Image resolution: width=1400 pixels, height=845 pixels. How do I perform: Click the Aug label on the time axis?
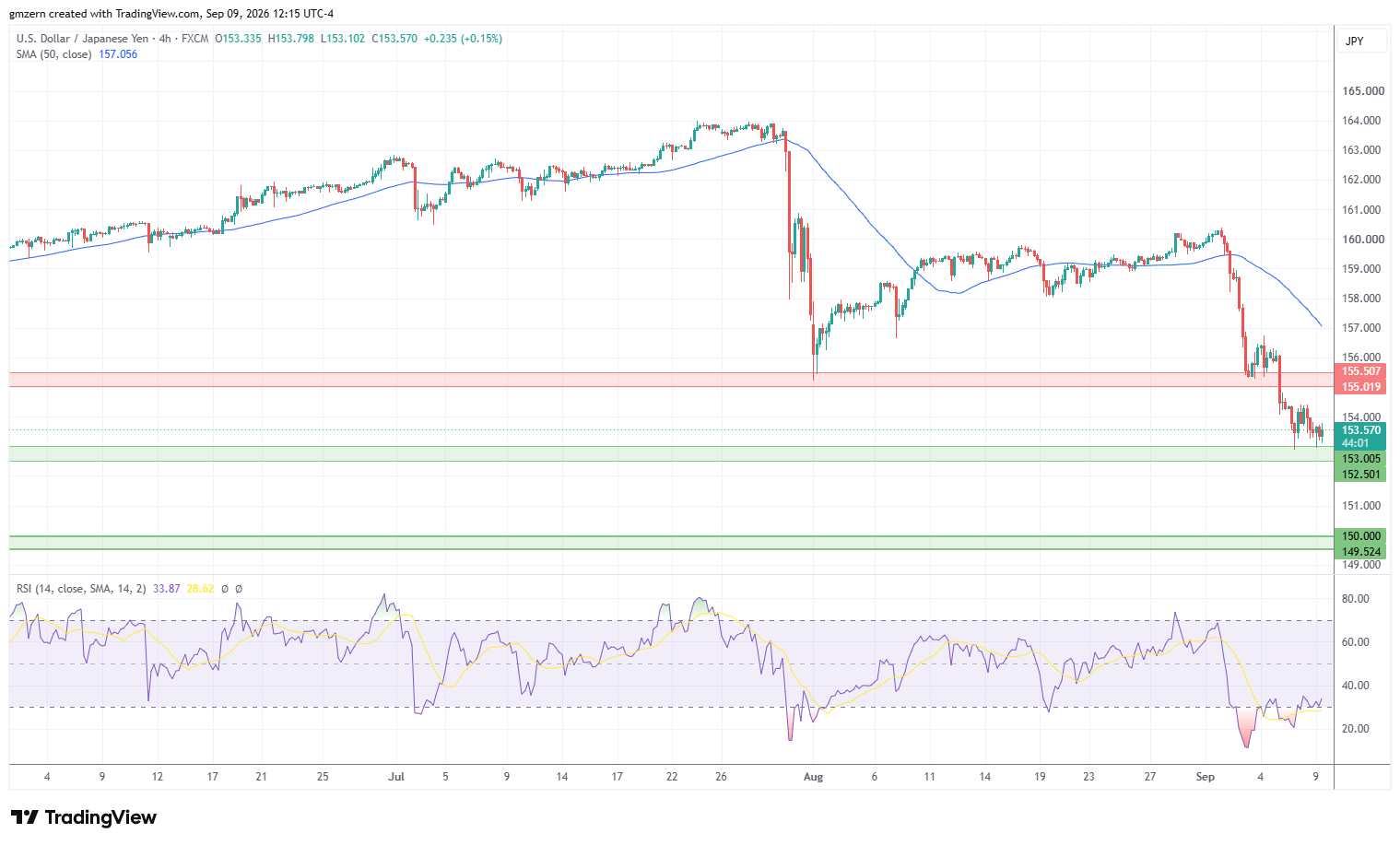click(813, 777)
